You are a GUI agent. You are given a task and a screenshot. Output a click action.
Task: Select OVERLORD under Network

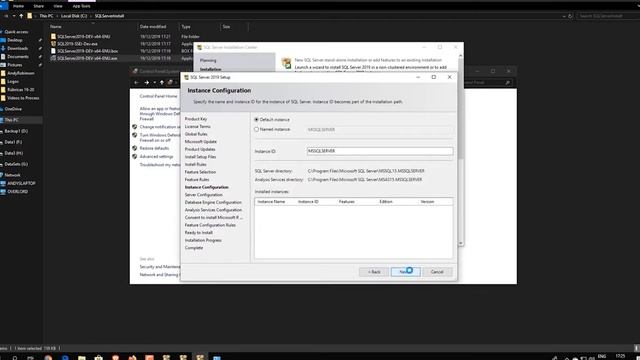[x=18, y=191]
